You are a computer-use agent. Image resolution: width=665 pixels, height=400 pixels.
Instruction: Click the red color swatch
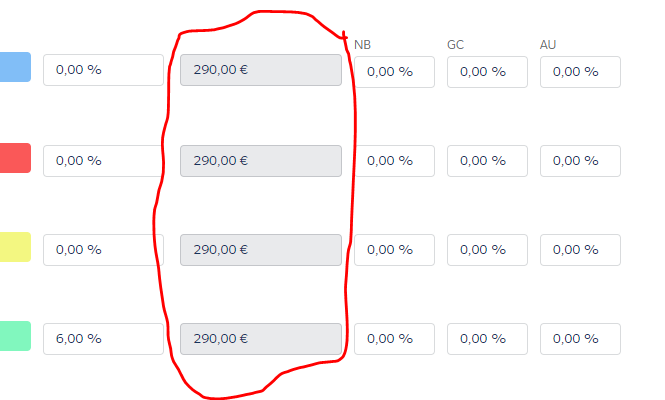point(15,158)
